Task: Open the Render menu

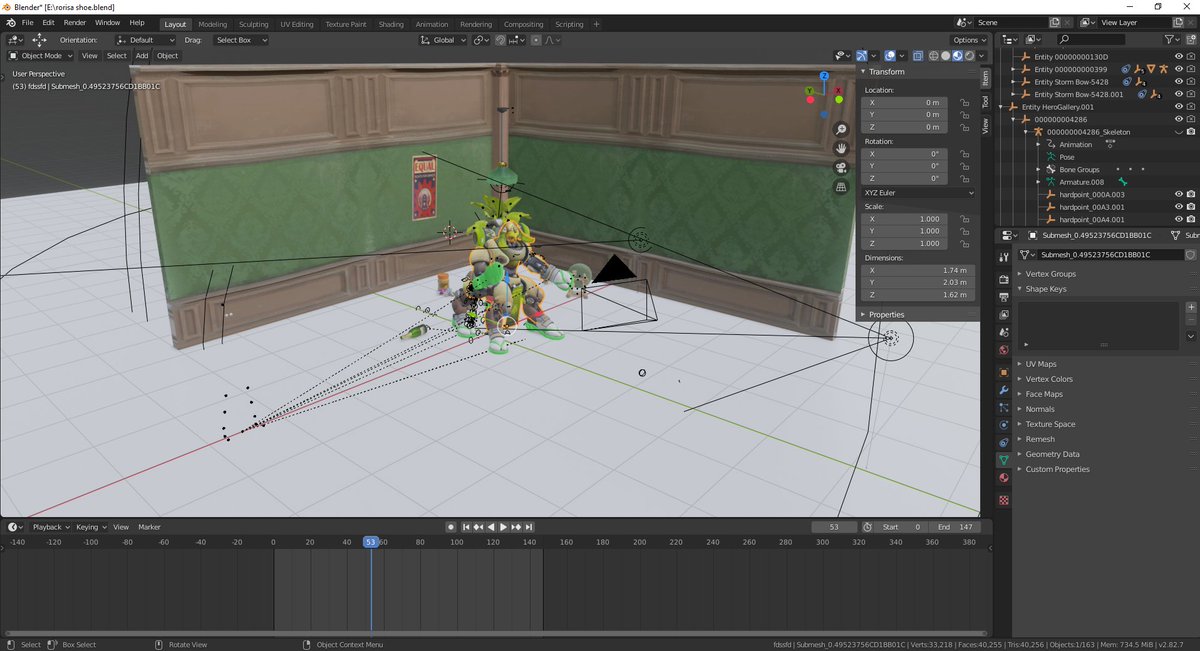Action: click(75, 22)
